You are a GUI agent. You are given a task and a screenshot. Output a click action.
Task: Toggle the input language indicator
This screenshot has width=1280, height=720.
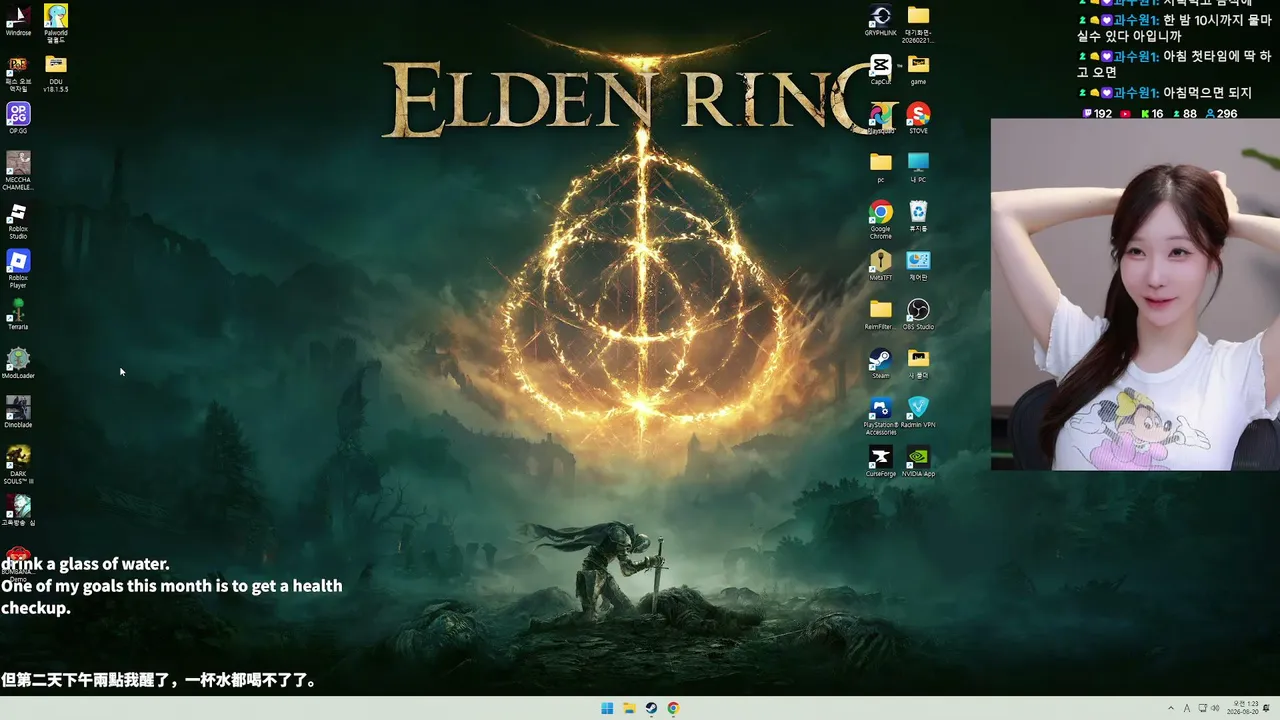pos(1187,709)
